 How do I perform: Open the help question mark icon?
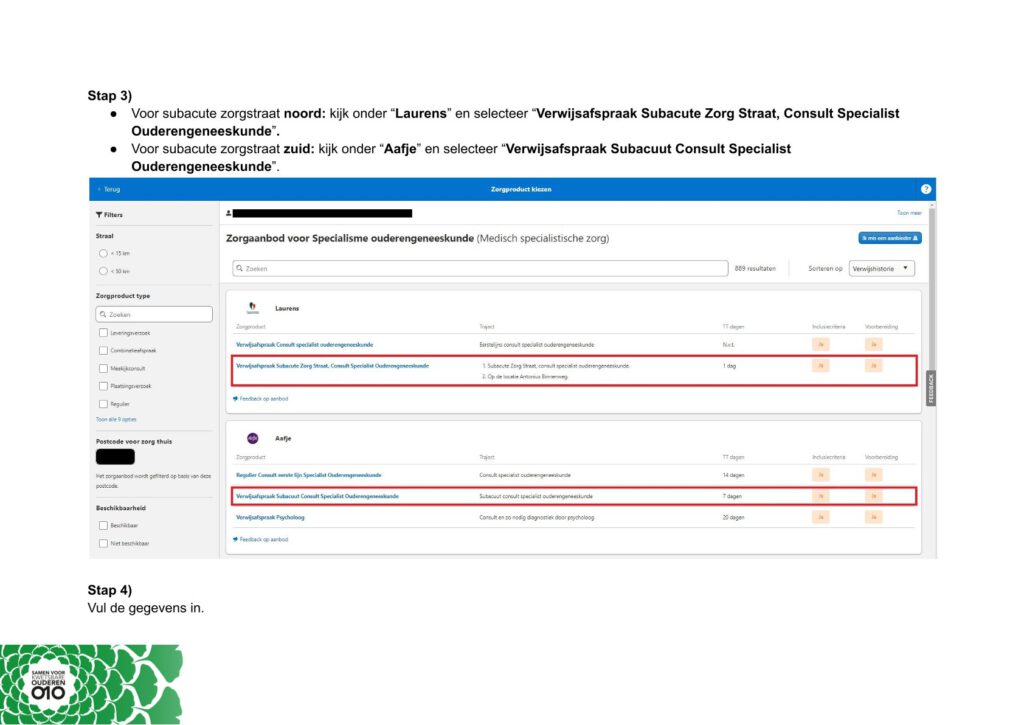(x=925, y=189)
